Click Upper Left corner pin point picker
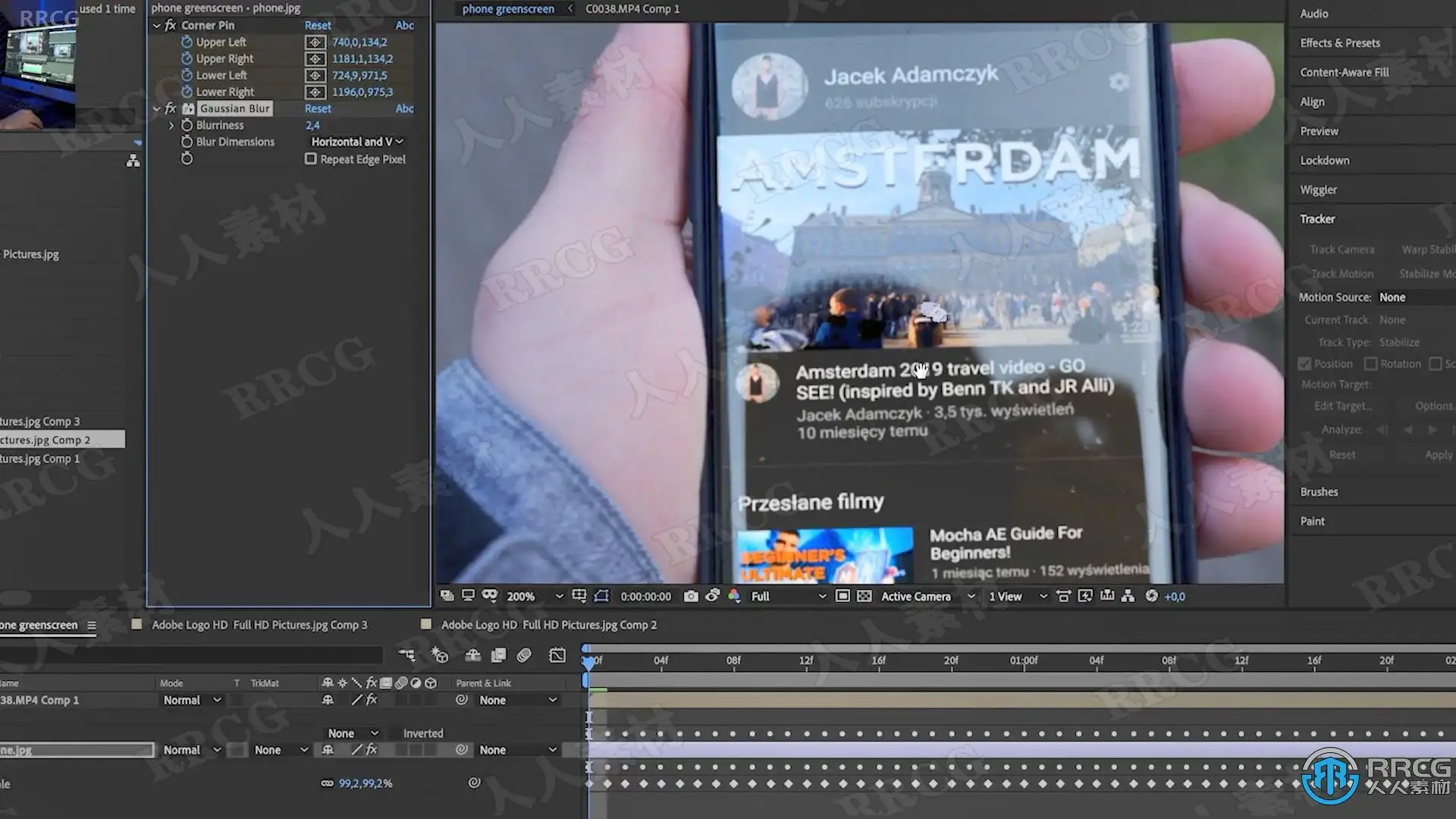This screenshot has height=819, width=1456. pos(315,42)
